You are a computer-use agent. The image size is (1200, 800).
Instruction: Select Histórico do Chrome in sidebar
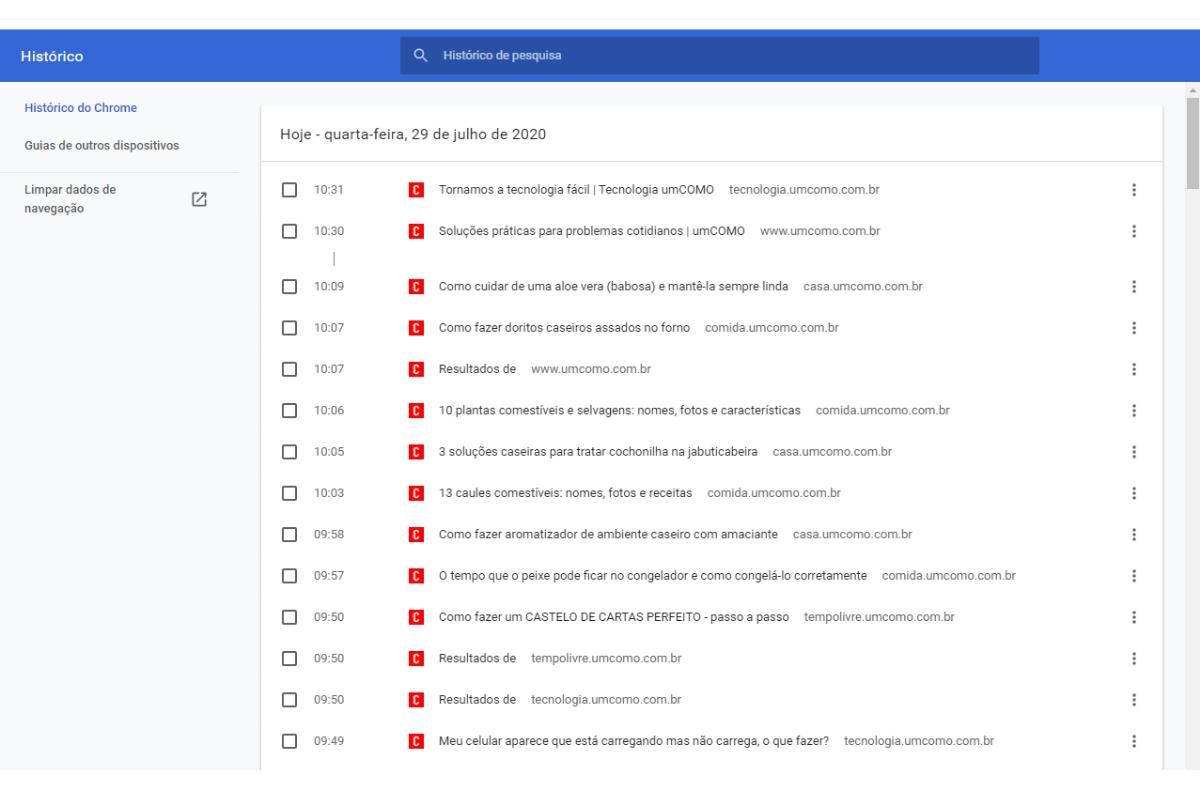tap(81, 108)
